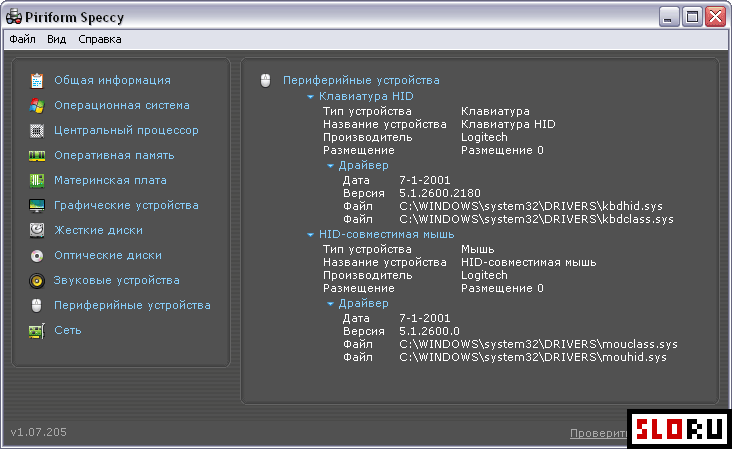Viewport: 732px width, 449px height.
Task: Click the value Клавиатура for Тип устройства
Action: coord(495,112)
